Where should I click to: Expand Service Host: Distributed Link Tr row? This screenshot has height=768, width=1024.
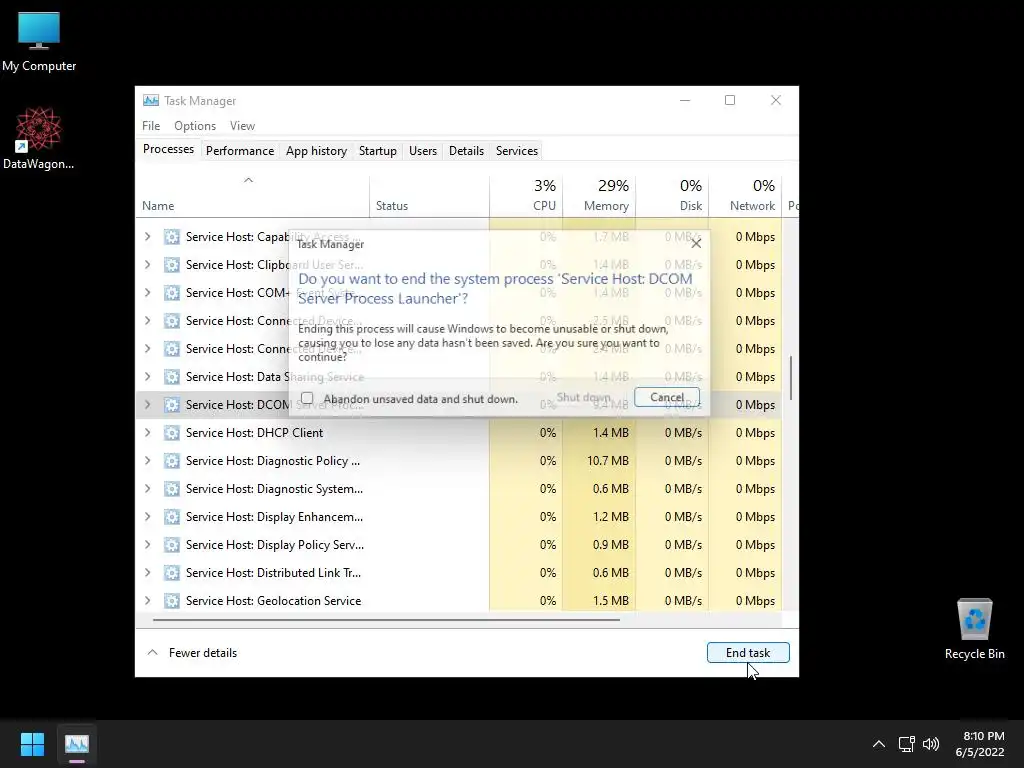(148, 573)
